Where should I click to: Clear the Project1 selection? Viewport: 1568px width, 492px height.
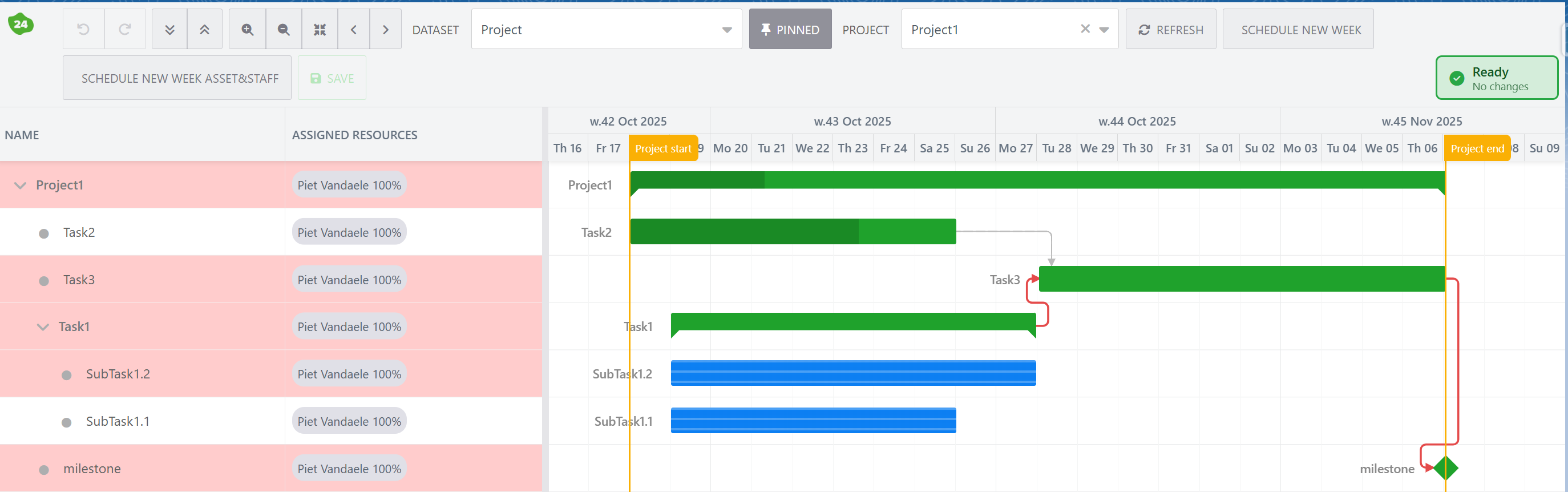click(x=1085, y=29)
